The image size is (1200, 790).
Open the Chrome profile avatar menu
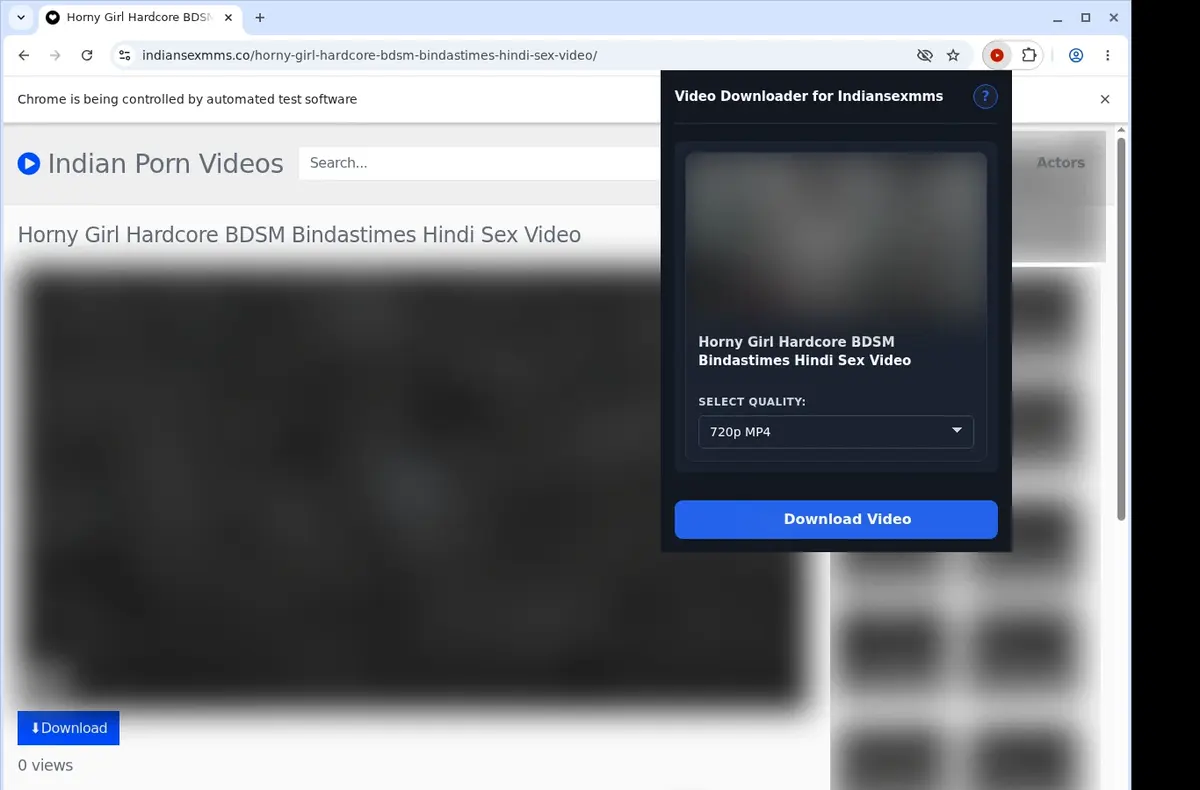(x=1076, y=55)
